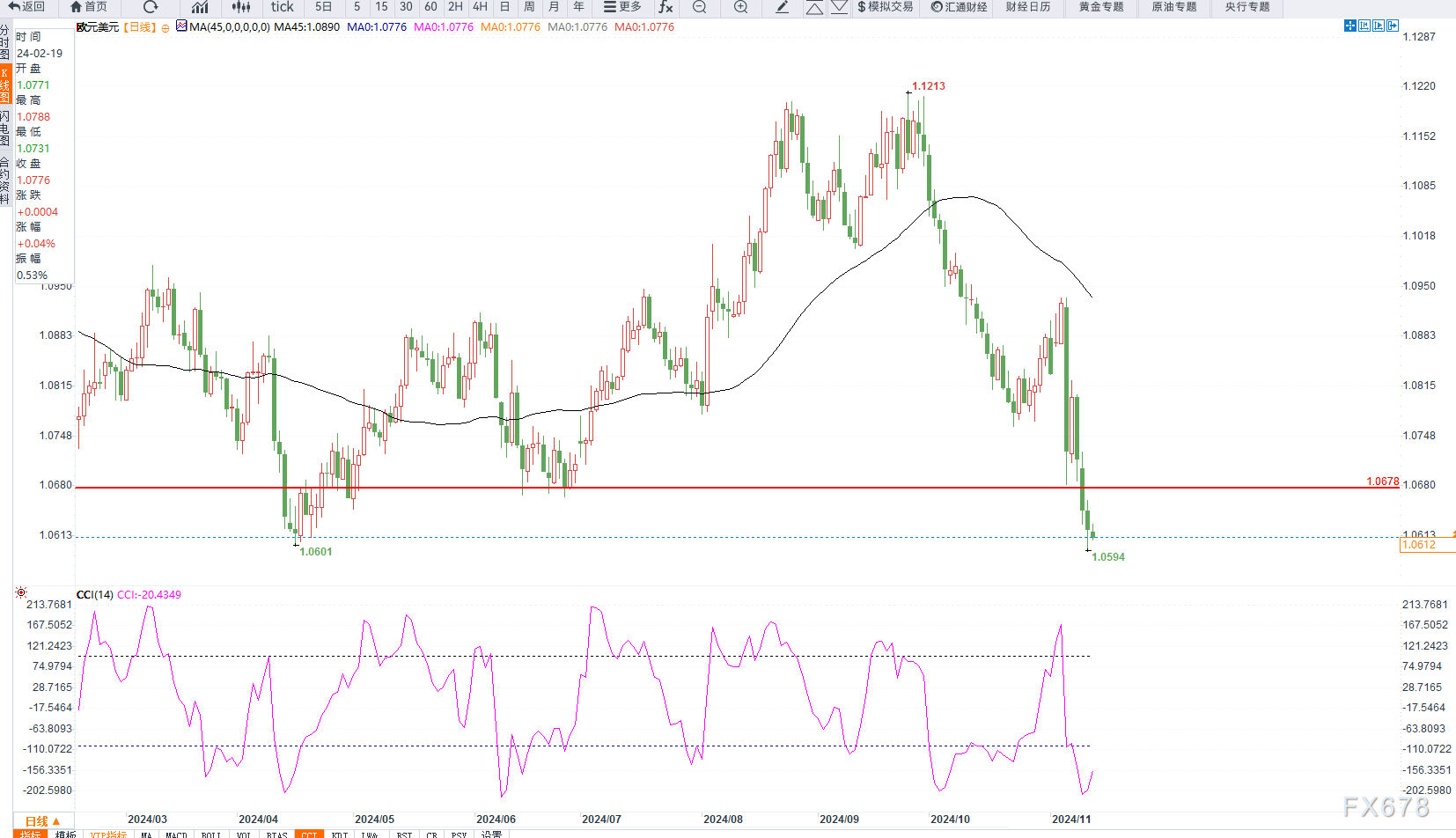
Task: Toggle the MA indicator icon next to MA(45)
Action: [x=181, y=26]
